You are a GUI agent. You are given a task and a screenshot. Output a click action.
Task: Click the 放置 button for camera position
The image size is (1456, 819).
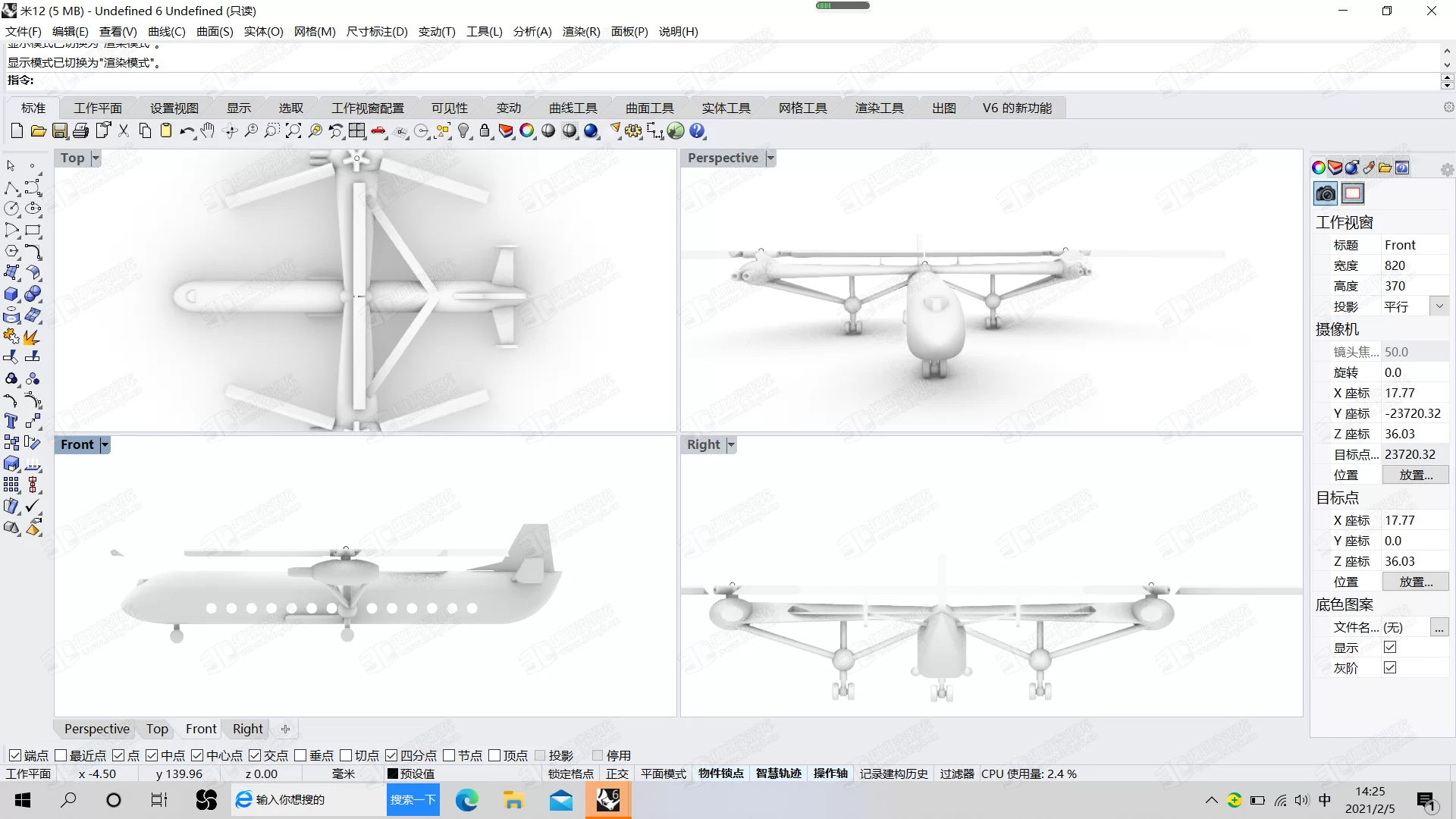click(x=1414, y=474)
